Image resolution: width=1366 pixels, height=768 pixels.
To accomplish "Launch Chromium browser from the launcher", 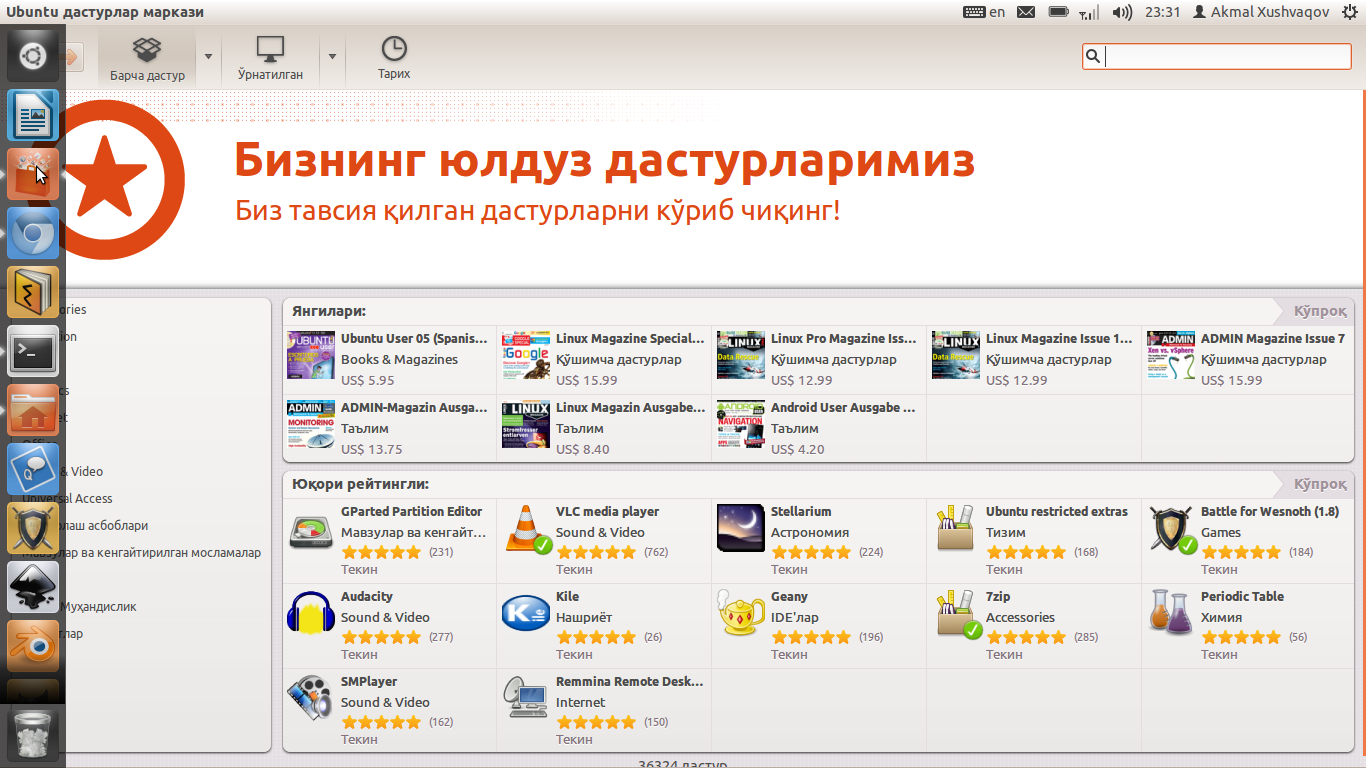I will [33, 233].
